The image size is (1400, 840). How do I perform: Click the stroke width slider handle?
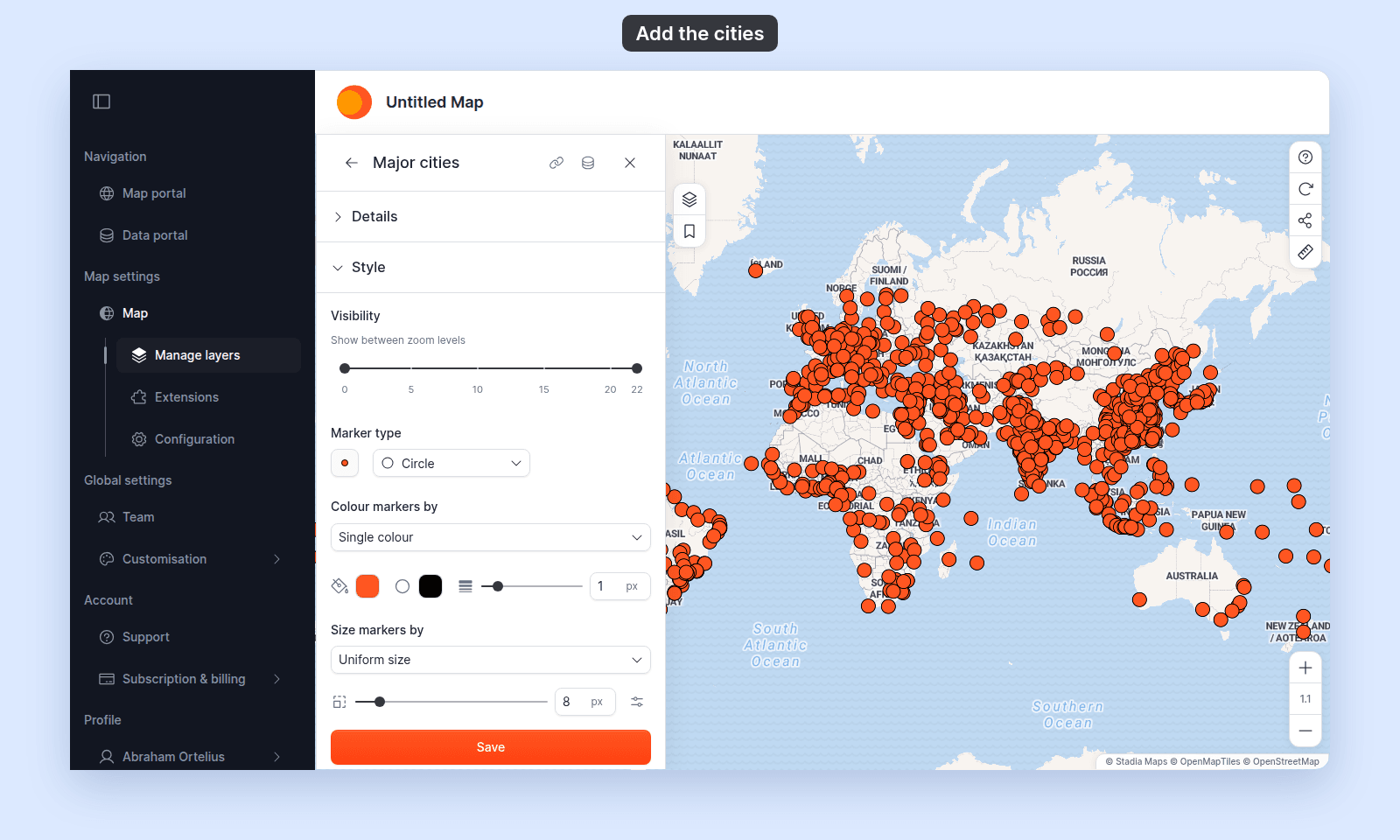[498, 586]
